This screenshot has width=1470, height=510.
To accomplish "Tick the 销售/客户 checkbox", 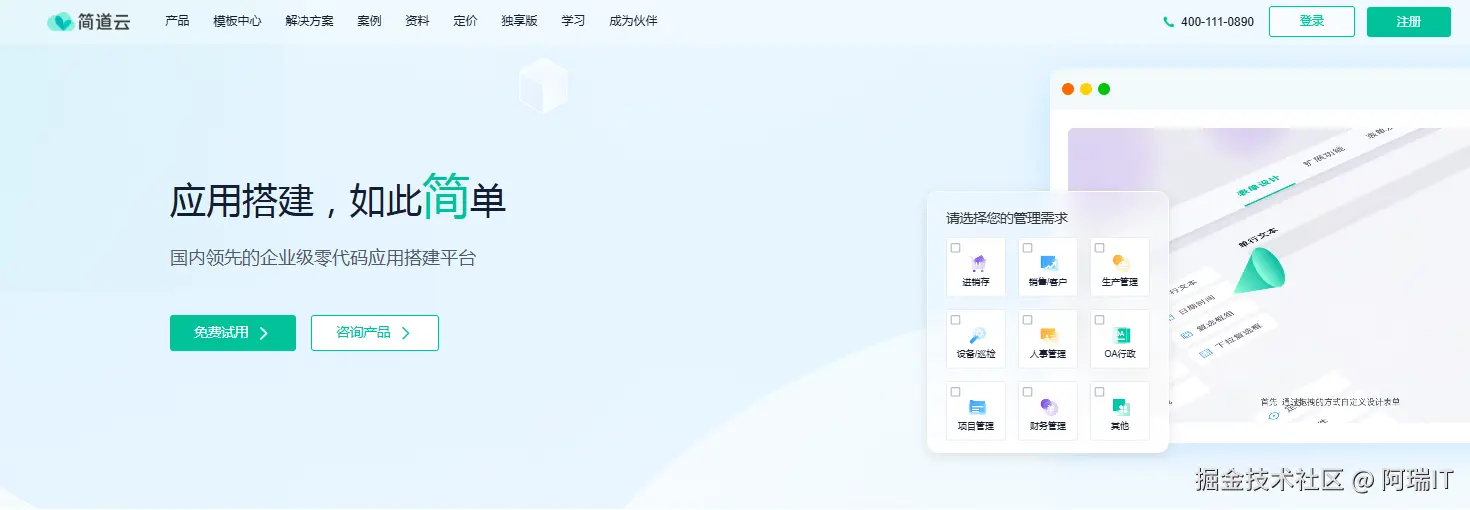I will [1028, 248].
